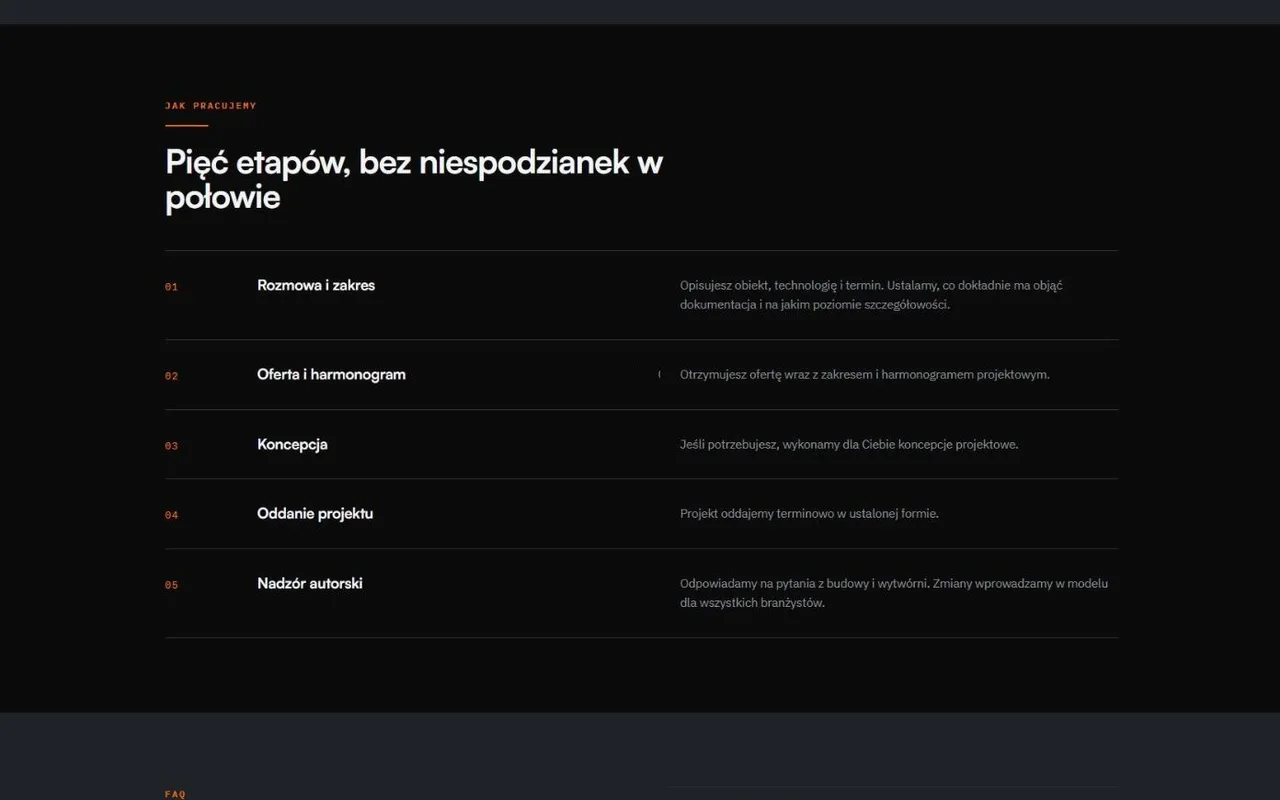Viewport: 1280px width, 800px height.
Task: Click the 'JAK PRACUJEMY' section label
Action: coord(210,106)
